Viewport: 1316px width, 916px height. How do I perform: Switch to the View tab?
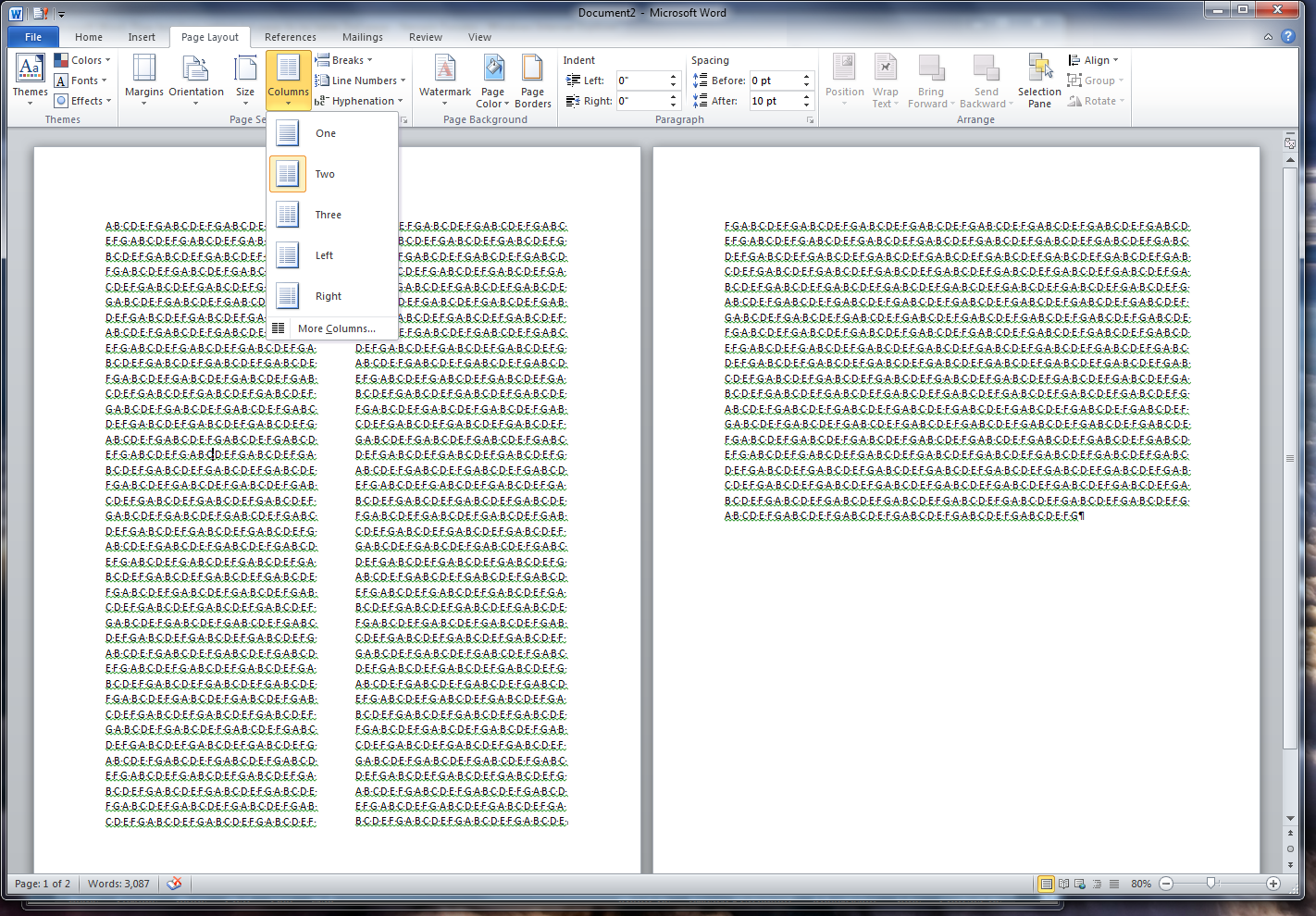[x=479, y=37]
